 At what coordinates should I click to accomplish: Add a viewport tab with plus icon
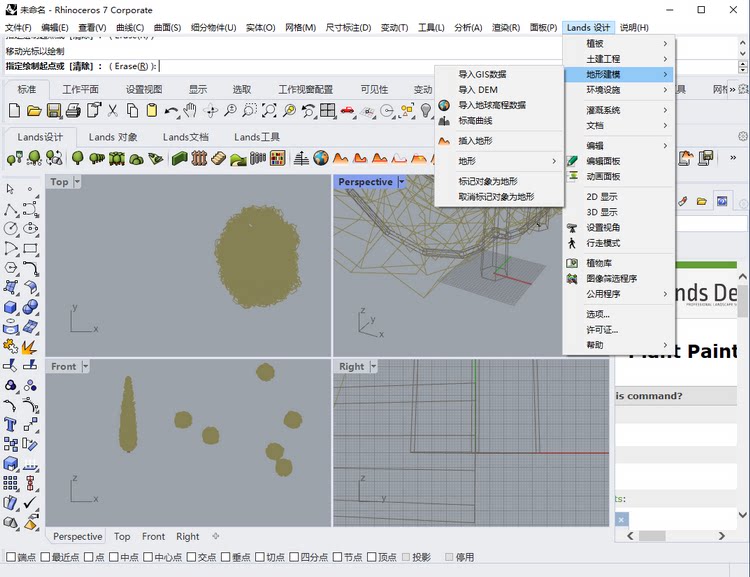tap(216, 536)
